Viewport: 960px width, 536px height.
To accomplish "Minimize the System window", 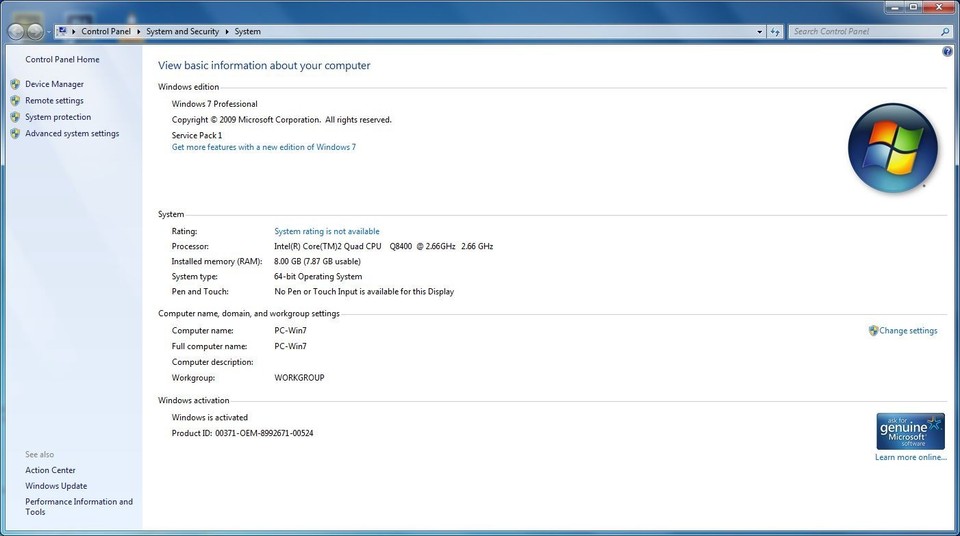I will (x=894, y=7).
